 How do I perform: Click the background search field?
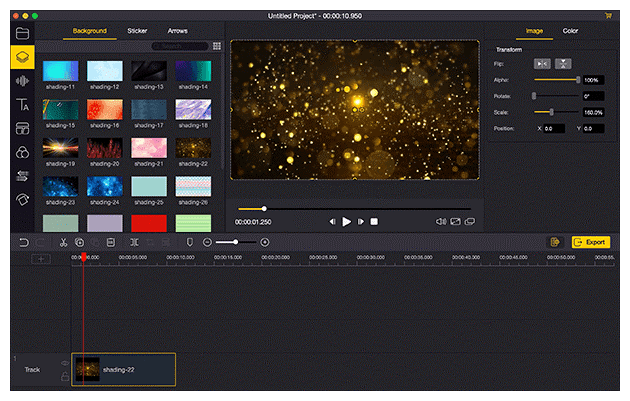click(180, 46)
